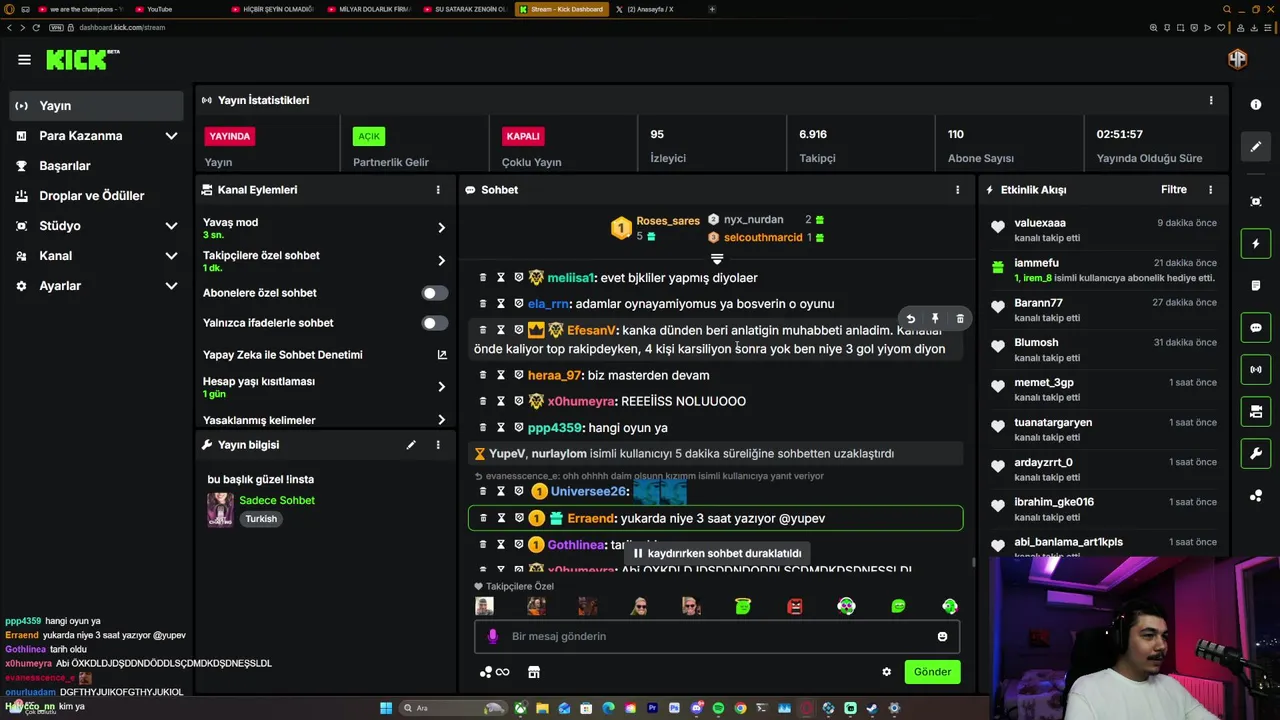Click the pencil edit icon in right sidebar
The width and height of the screenshot is (1280, 720).
pos(1256,147)
